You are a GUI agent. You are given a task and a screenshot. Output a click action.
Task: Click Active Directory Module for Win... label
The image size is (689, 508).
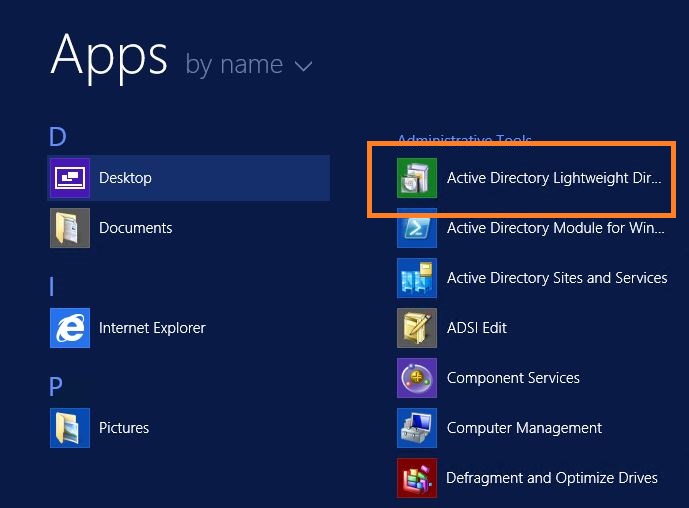555,228
